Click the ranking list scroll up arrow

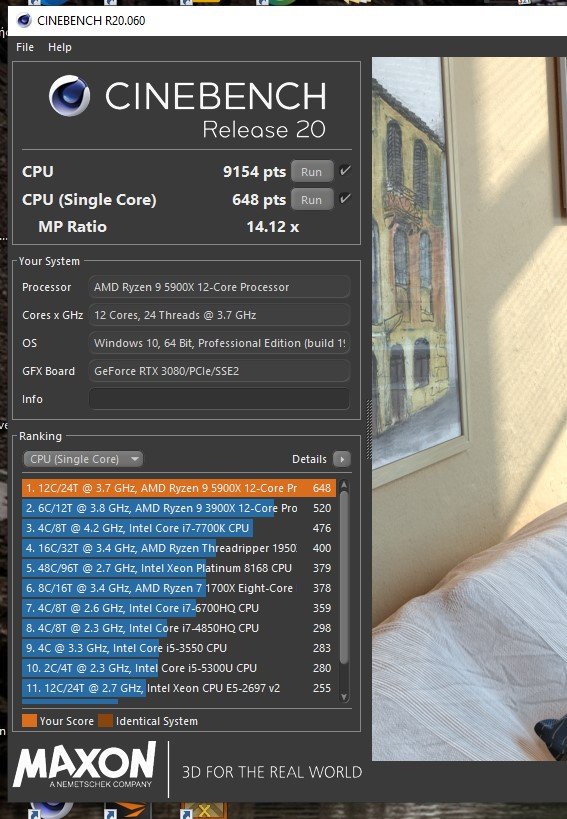point(344,485)
